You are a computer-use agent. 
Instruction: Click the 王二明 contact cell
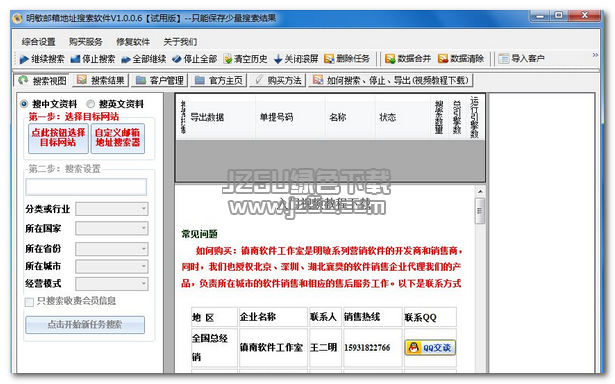pos(324,348)
